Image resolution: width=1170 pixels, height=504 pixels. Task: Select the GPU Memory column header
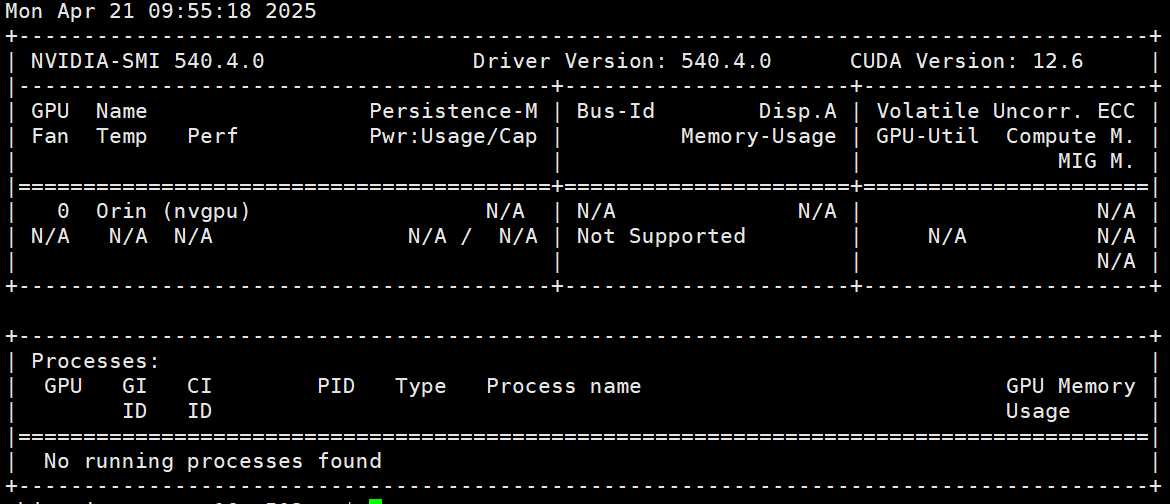[1070, 386]
